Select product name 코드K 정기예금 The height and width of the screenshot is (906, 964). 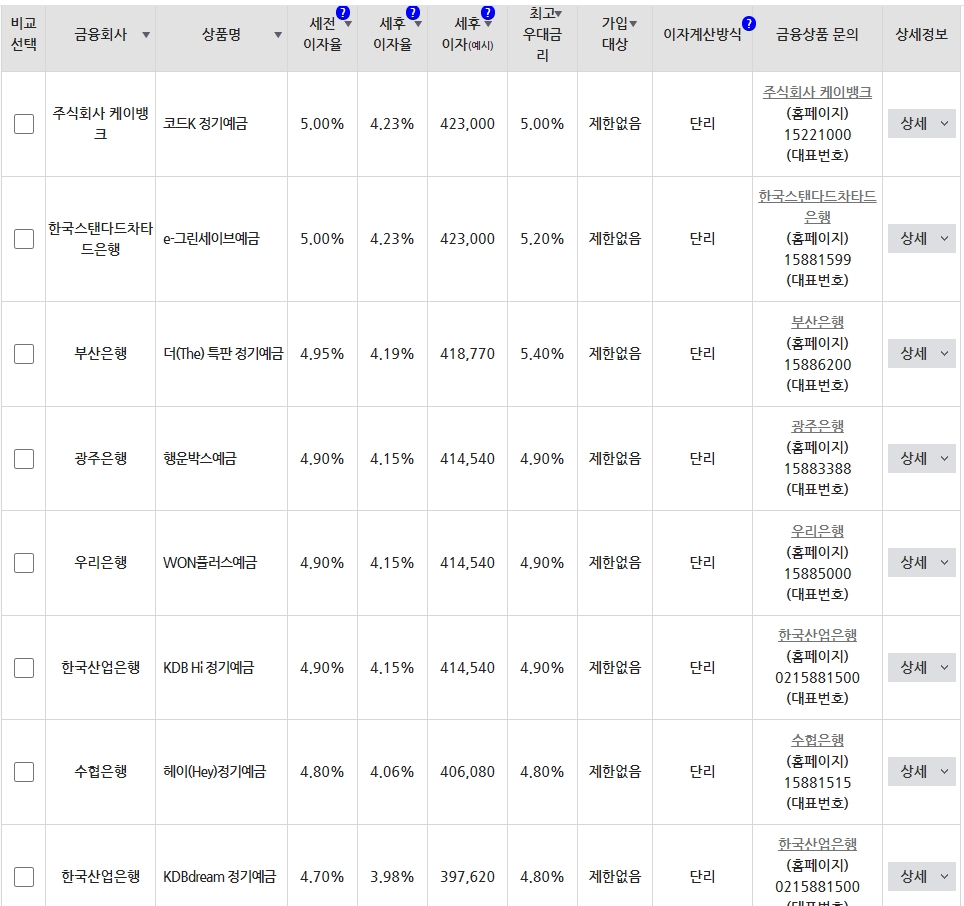pos(205,124)
